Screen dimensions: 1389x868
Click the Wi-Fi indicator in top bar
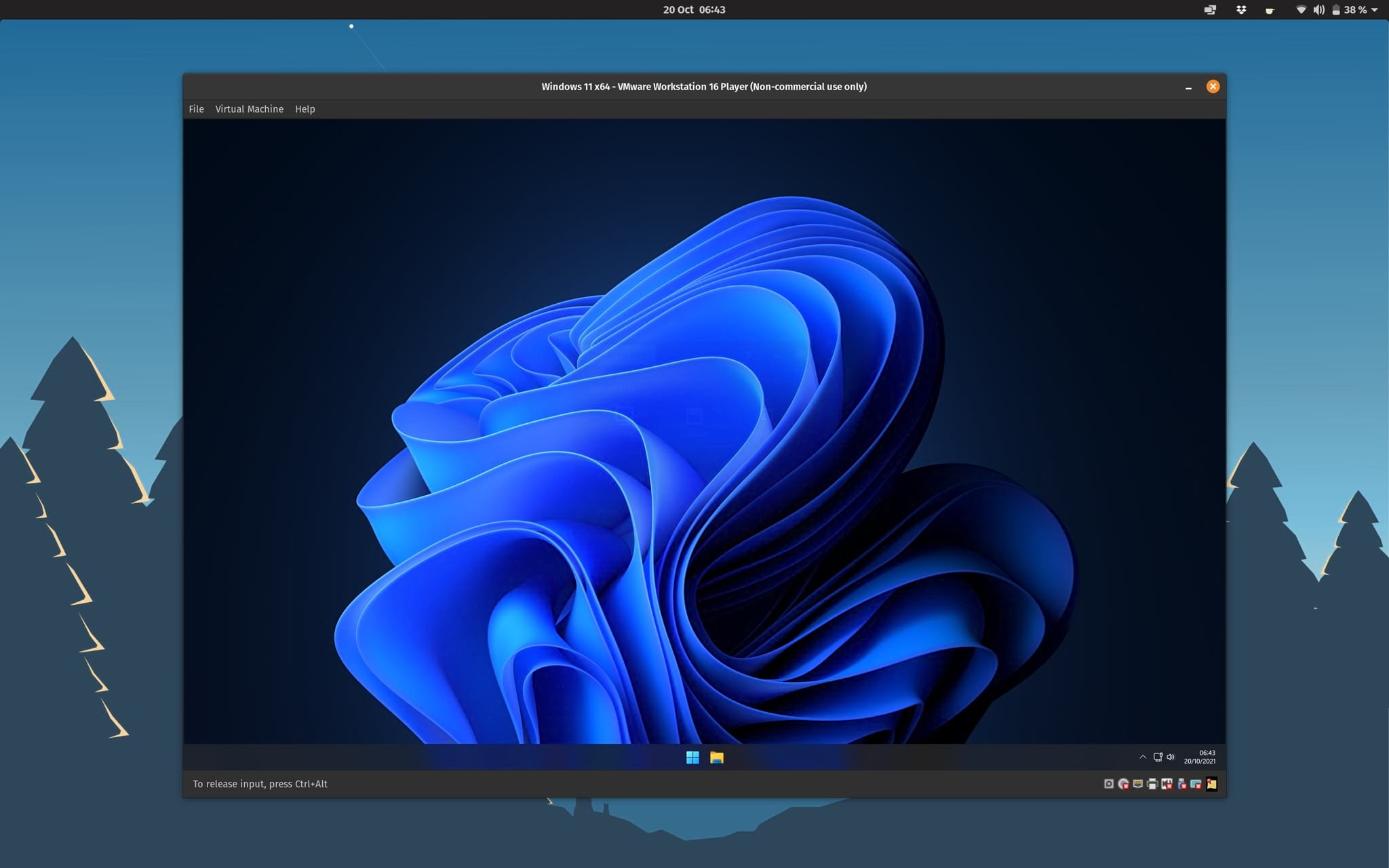point(1301,9)
